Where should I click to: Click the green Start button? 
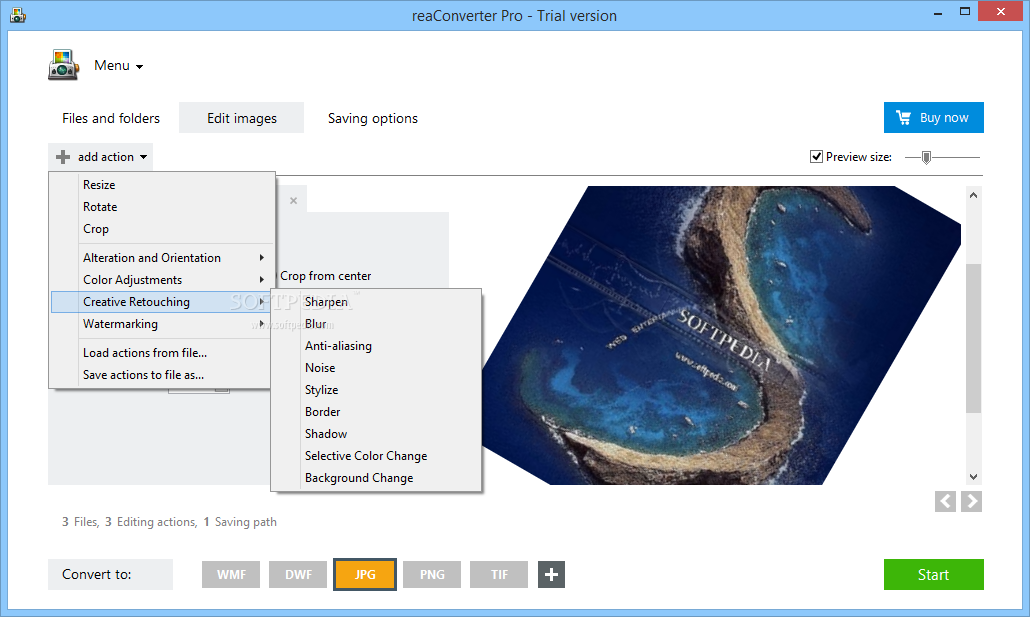933,575
